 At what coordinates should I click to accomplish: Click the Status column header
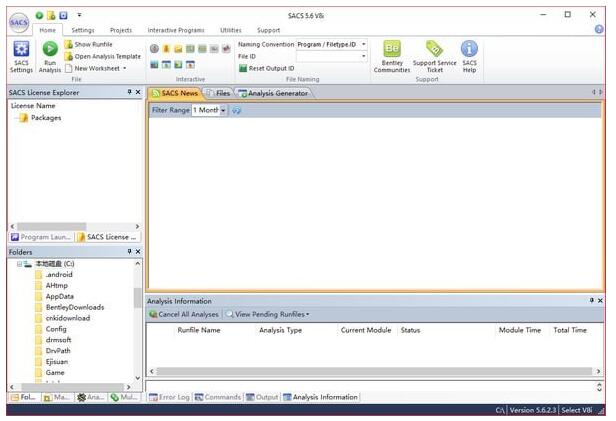coord(411,330)
